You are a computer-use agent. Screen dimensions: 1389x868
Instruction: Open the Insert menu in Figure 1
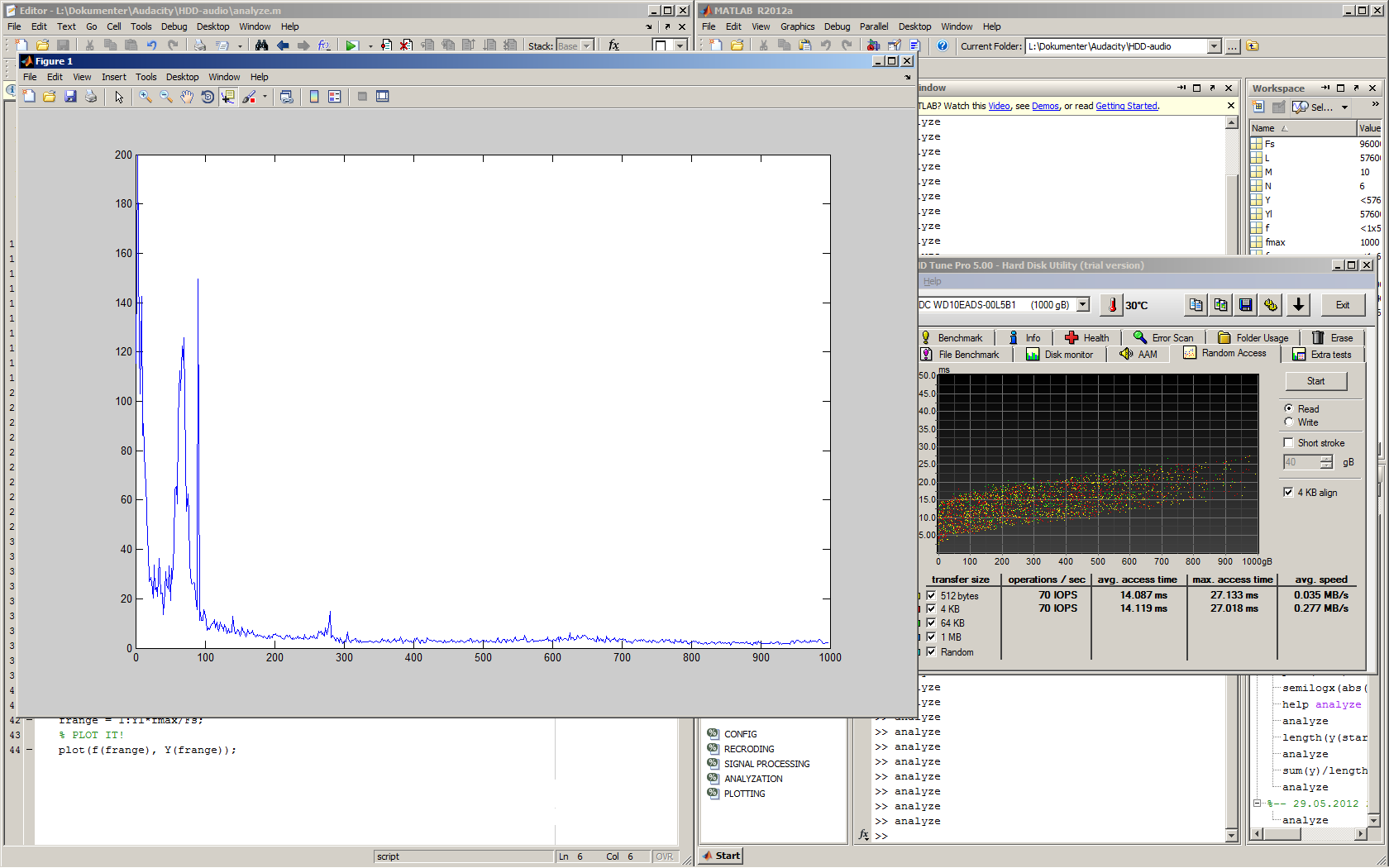coord(114,77)
